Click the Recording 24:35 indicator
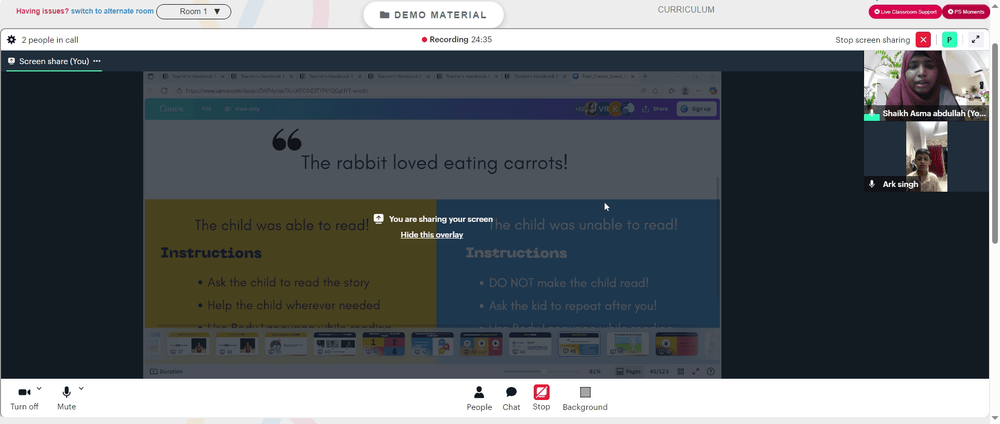The height and width of the screenshot is (424, 1000). coord(457,40)
